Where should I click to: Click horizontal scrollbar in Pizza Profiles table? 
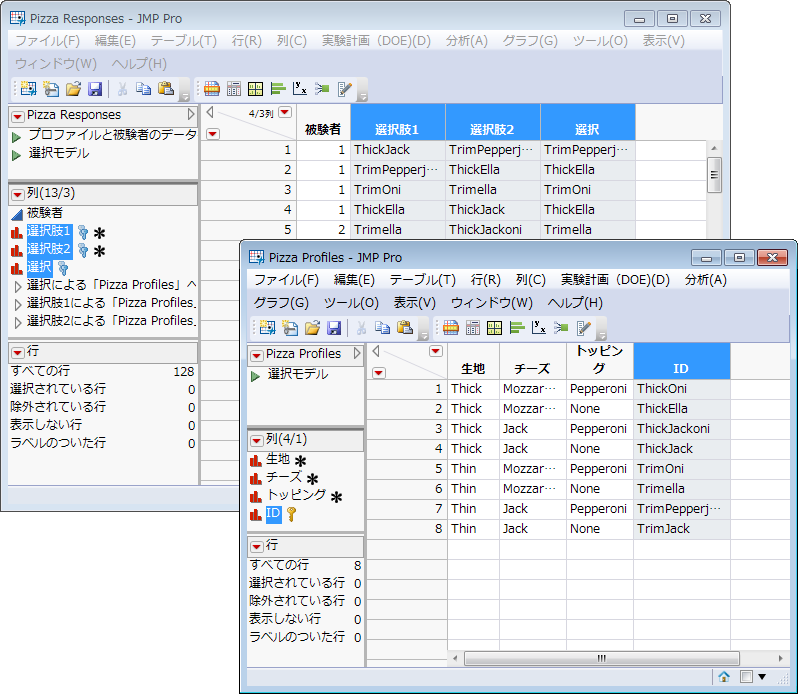tap(600, 658)
